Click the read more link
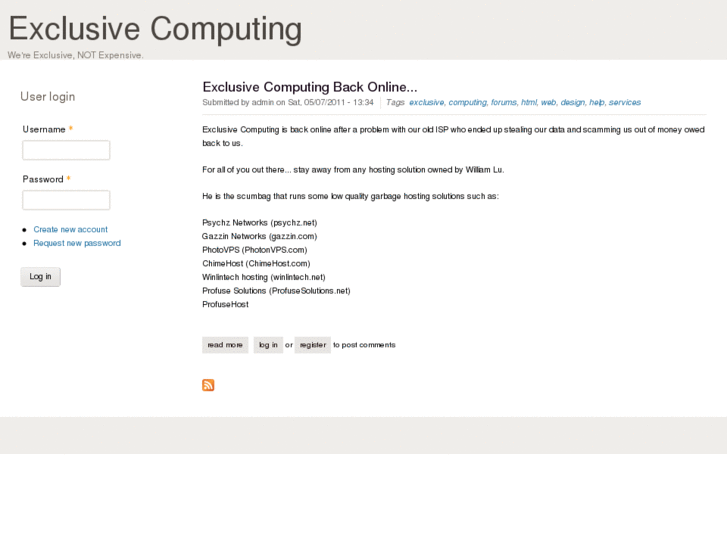727x545 pixels. click(x=225, y=345)
